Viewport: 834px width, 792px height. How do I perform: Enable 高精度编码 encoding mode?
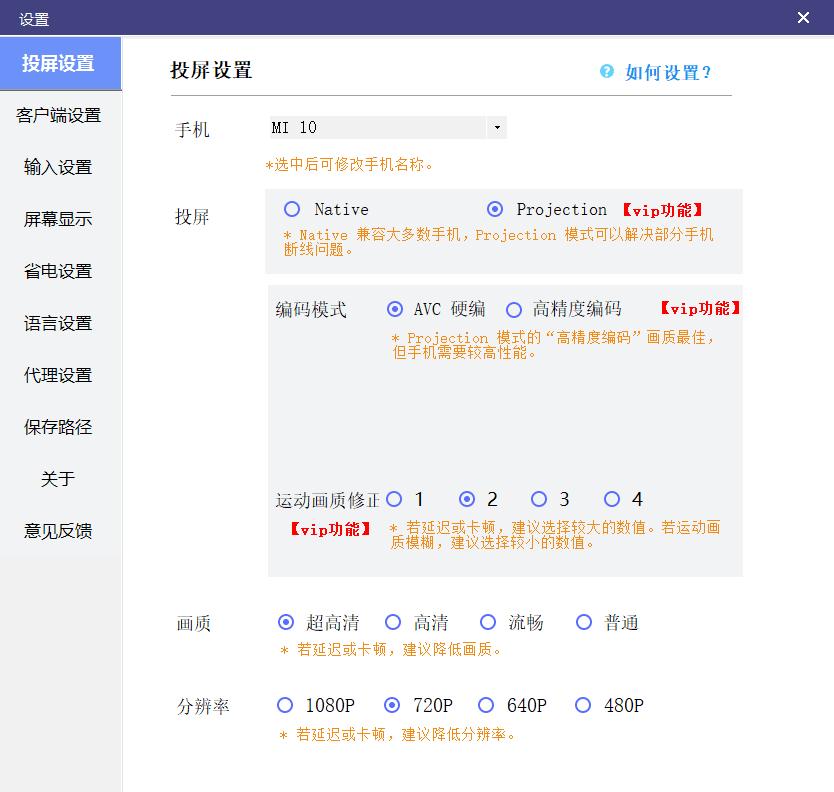pos(514,309)
